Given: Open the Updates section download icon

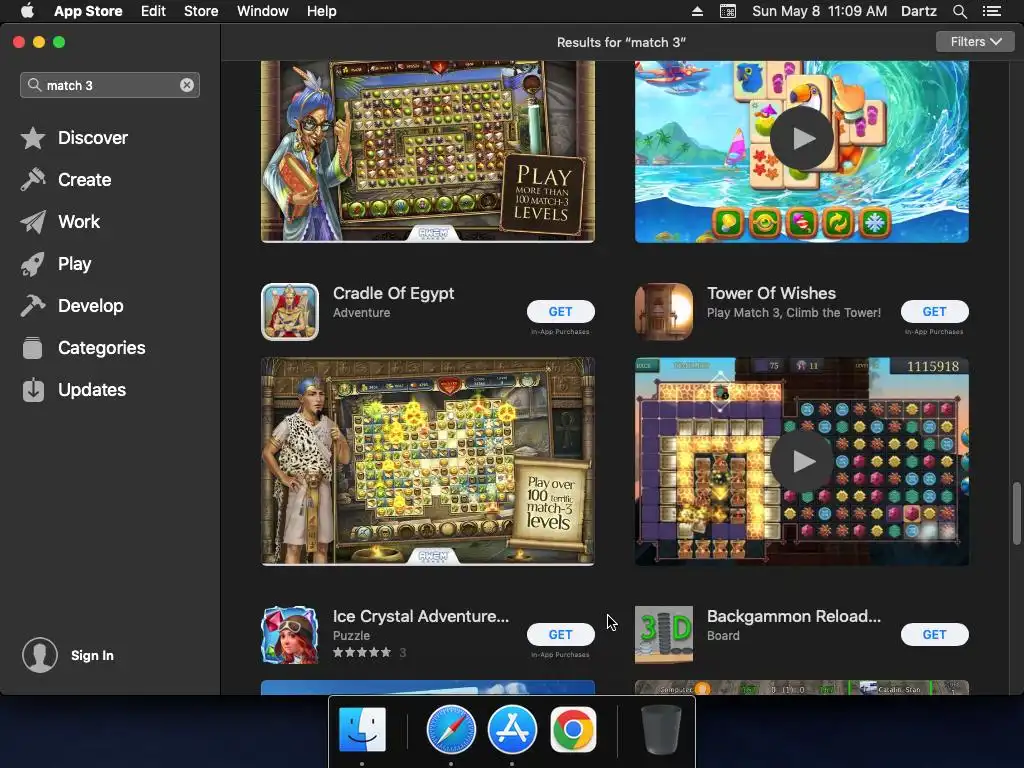Looking at the screenshot, I should [x=33, y=390].
